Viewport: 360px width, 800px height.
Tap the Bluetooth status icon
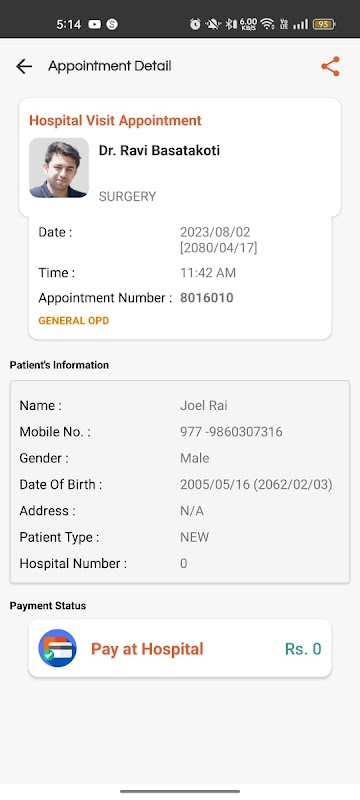click(230, 24)
